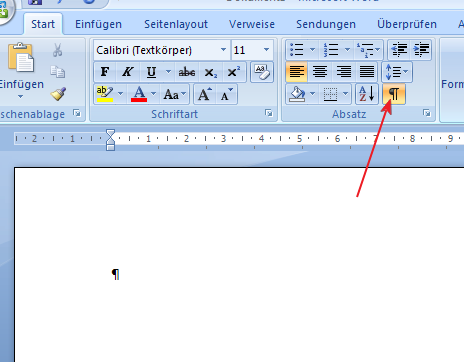
Task: Open font color dropdown arrow
Action: click(153, 94)
